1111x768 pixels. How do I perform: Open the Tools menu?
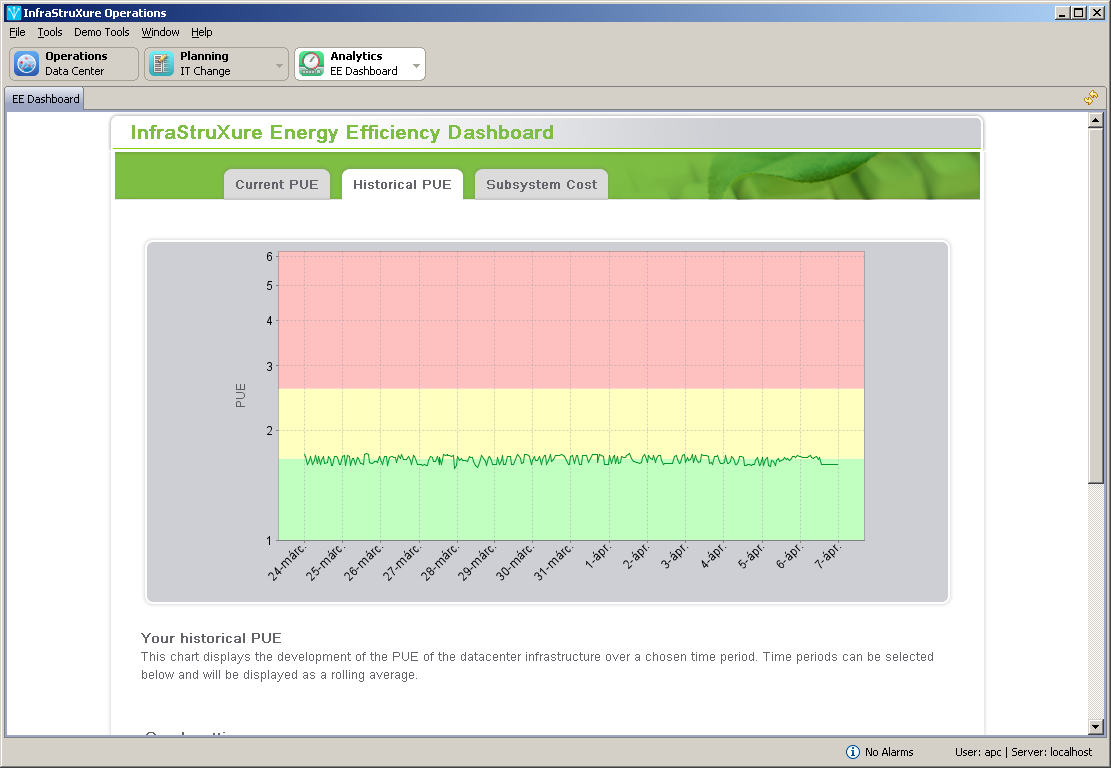click(50, 32)
